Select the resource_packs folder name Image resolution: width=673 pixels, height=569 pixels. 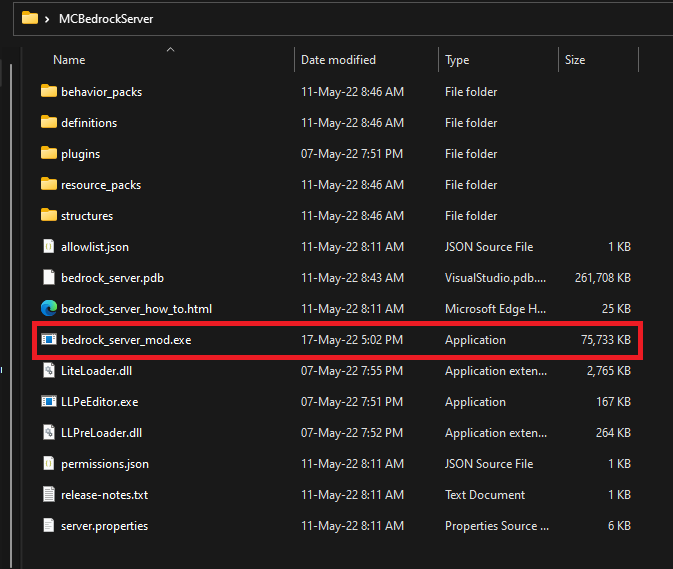(101, 185)
